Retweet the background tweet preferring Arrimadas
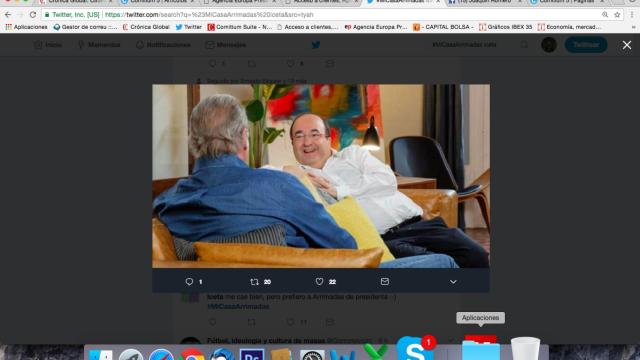This screenshot has height=360, width=640. 251,322
